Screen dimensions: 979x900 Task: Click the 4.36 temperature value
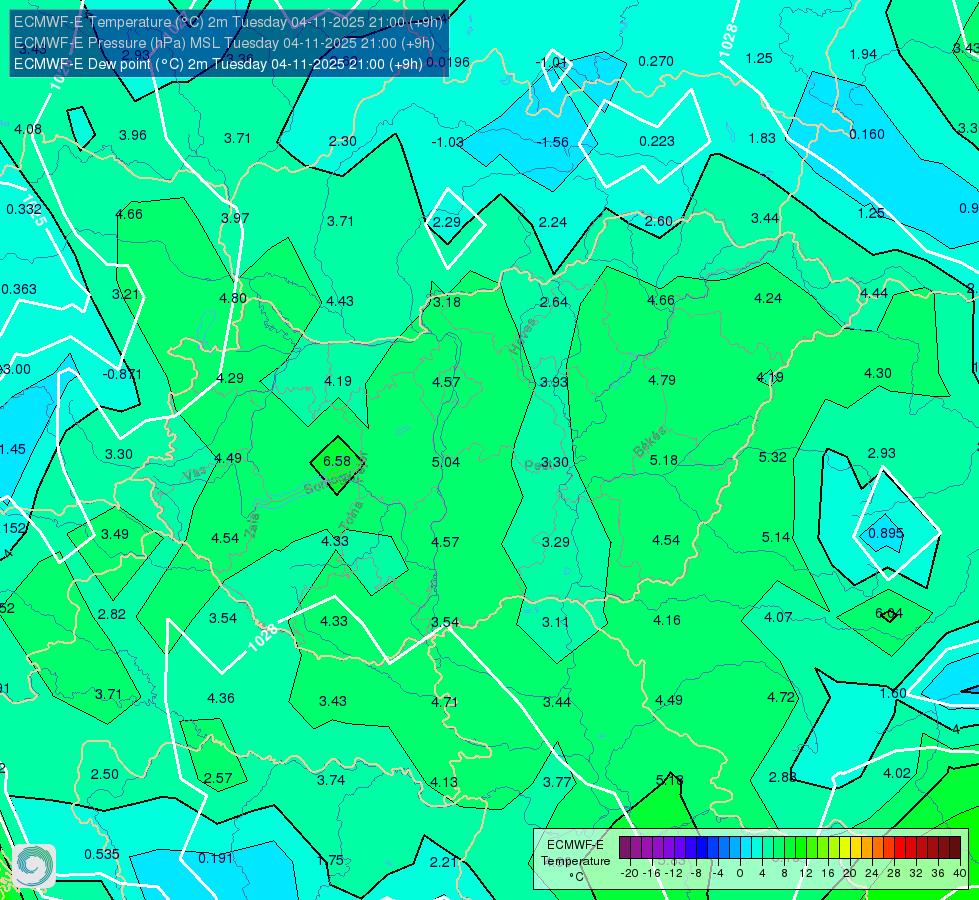point(221,698)
